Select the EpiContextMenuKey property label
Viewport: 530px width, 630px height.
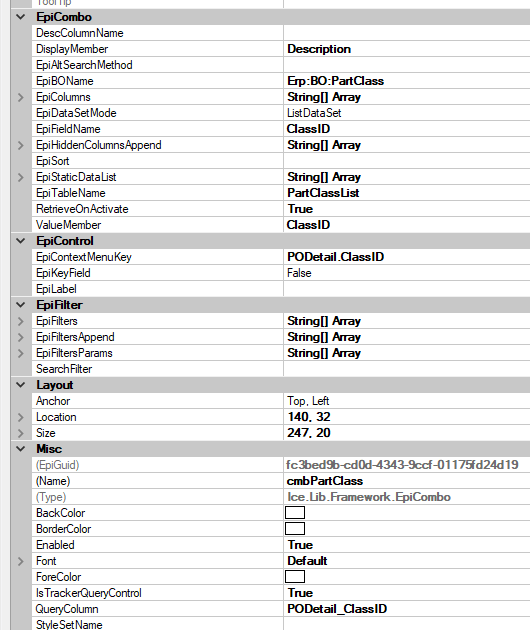(x=84, y=257)
